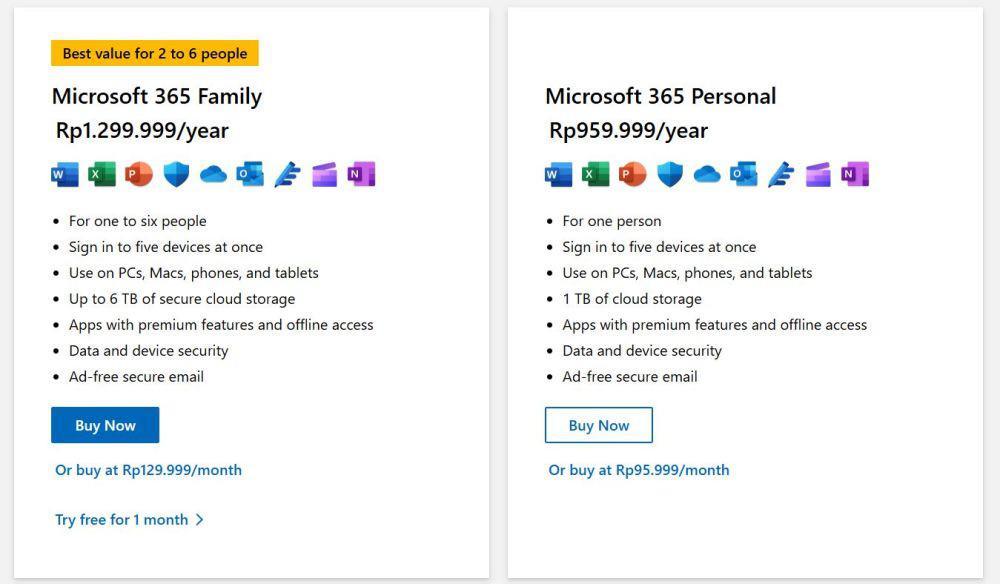Image resolution: width=1000 pixels, height=584 pixels.
Task: Click the Defender shield icon in Family plan
Action: coord(176,174)
